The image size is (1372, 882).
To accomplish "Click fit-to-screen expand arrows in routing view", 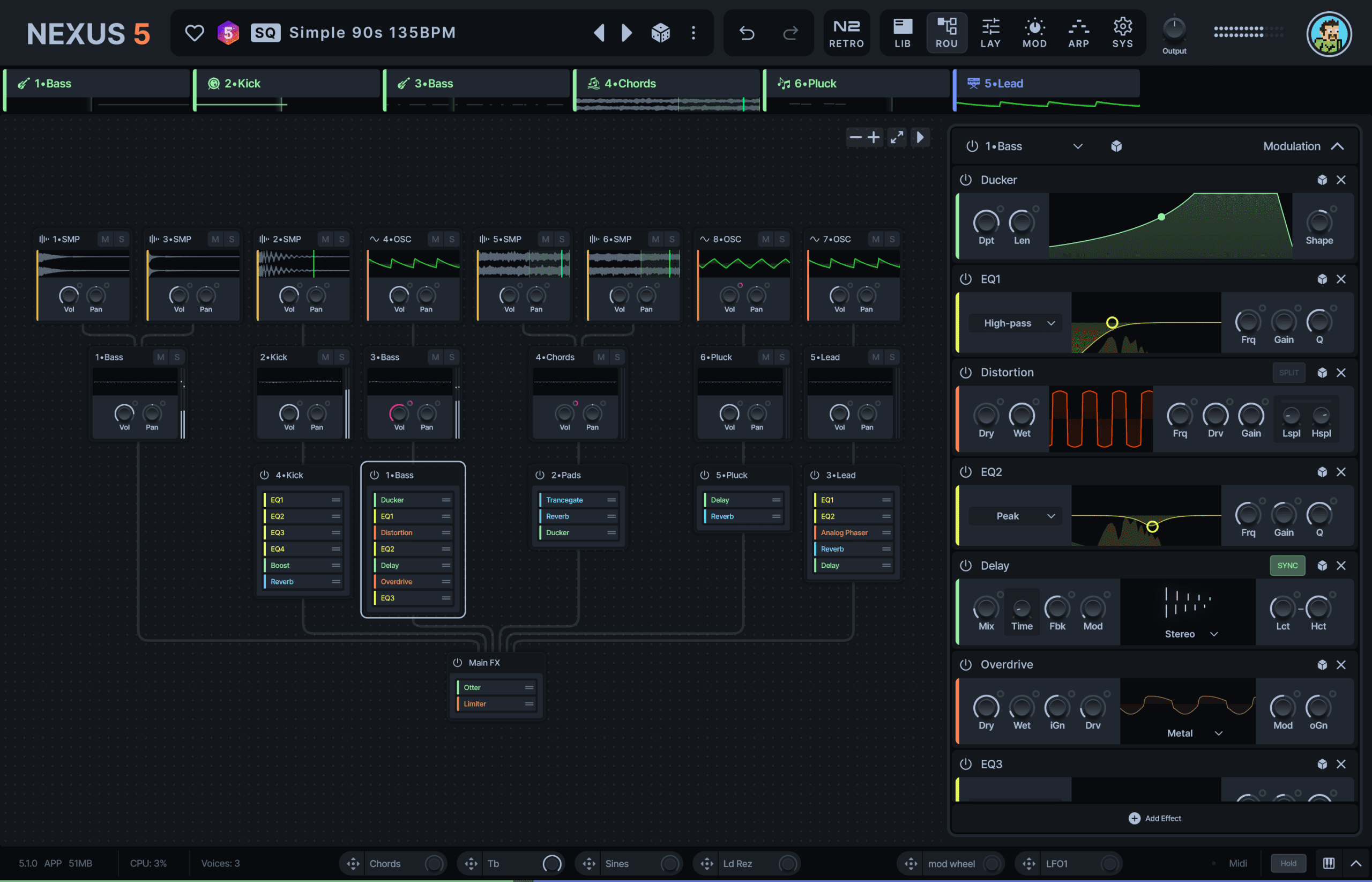I will pyautogui.click(x=896, y=137).
